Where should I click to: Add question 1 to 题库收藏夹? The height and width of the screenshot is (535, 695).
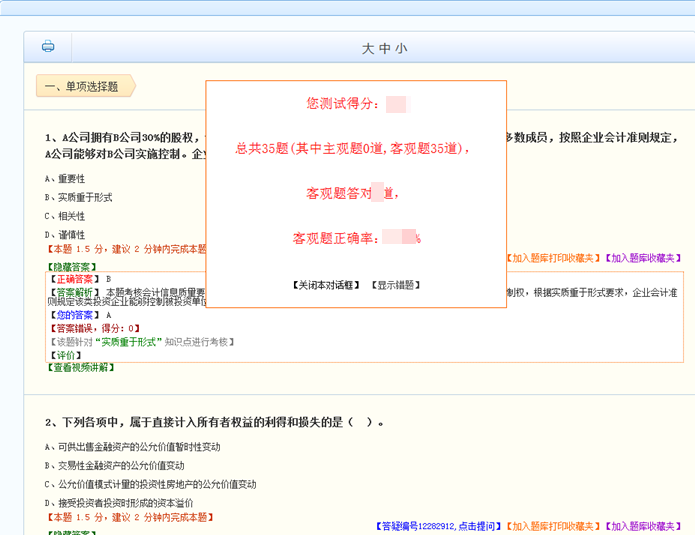pos(646,258)
